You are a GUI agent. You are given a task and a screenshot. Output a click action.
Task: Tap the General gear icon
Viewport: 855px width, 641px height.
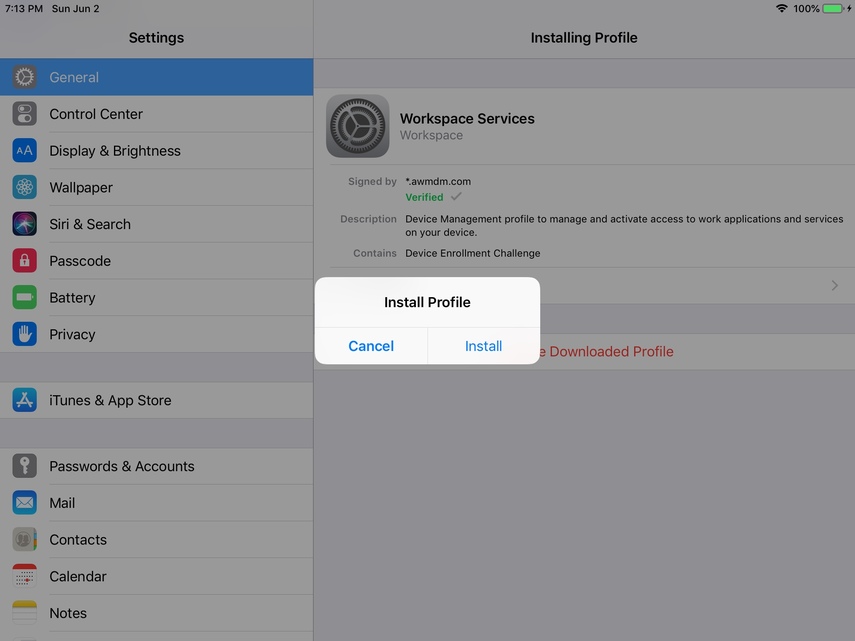click(x=25, y=77)
